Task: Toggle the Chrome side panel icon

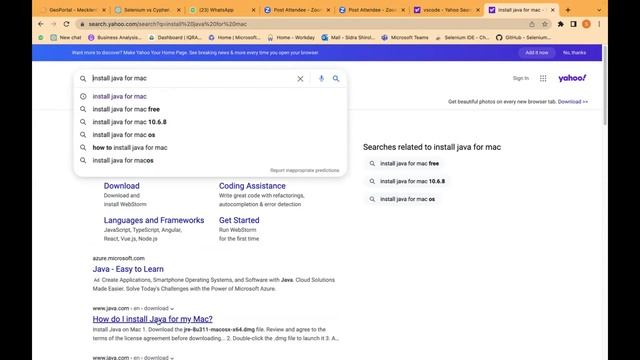Action: coord(573,24)
